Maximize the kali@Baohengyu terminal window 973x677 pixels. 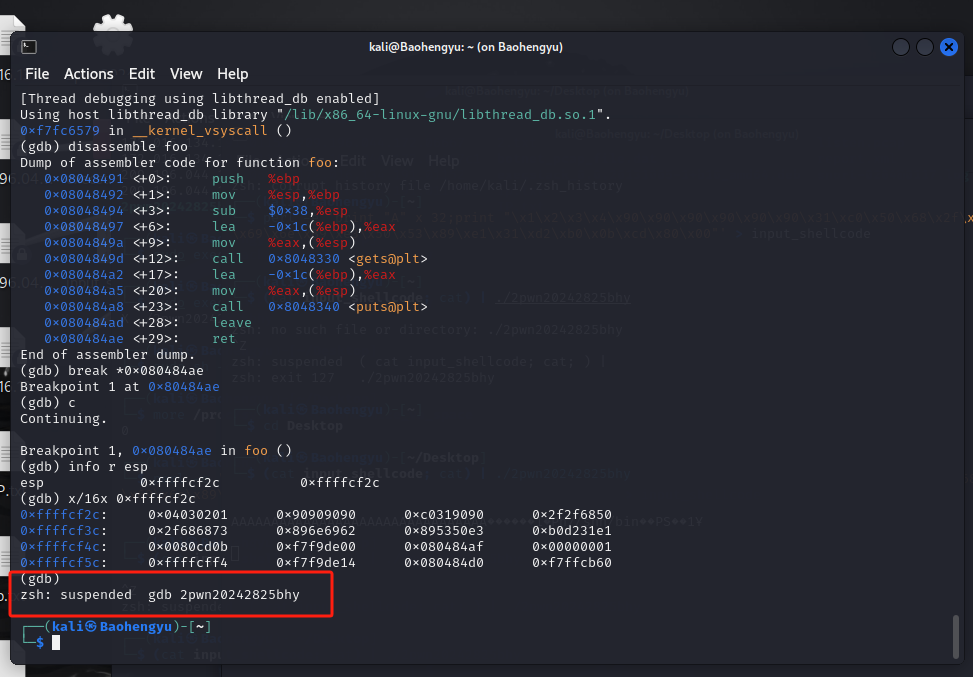point(925,47)
